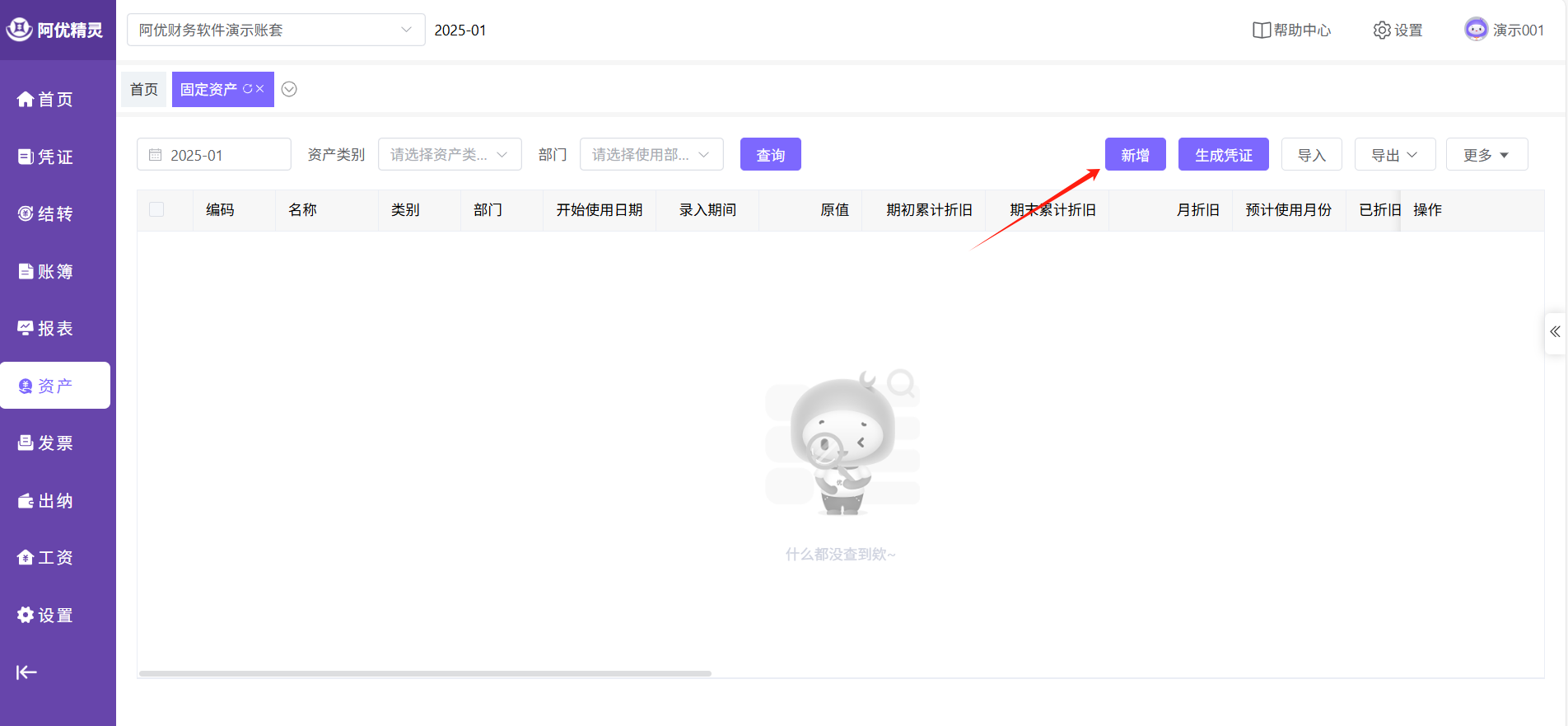Open 设置 gear in top bar
The image size is (1568, 726).
coord(1381,30)
